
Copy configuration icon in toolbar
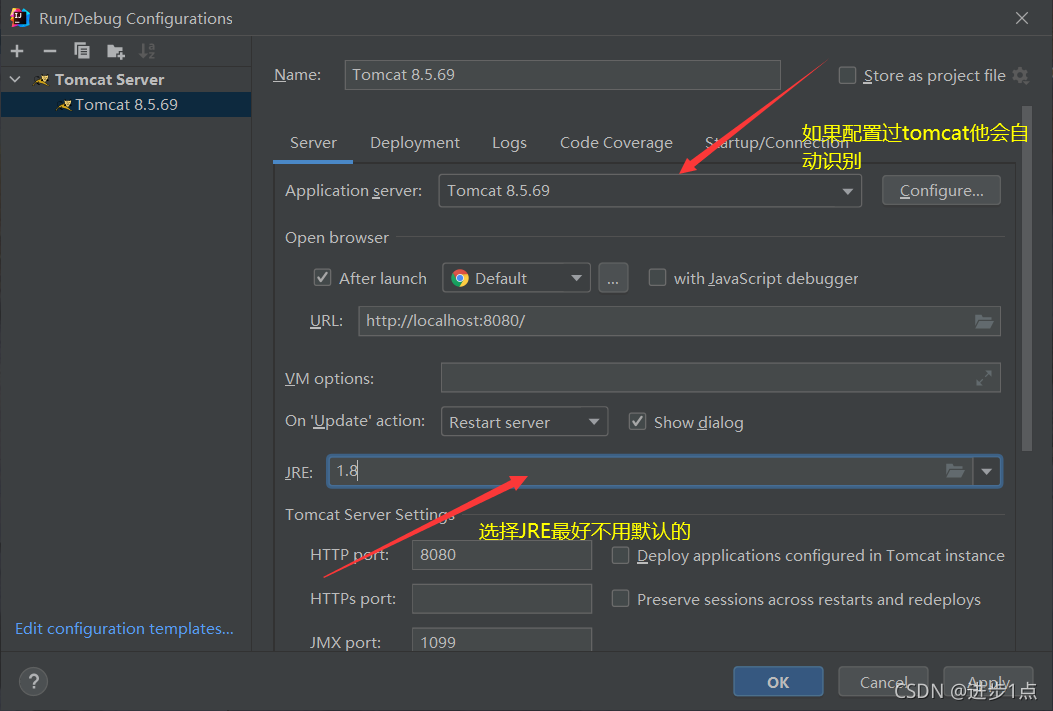(x=82, y=51)
